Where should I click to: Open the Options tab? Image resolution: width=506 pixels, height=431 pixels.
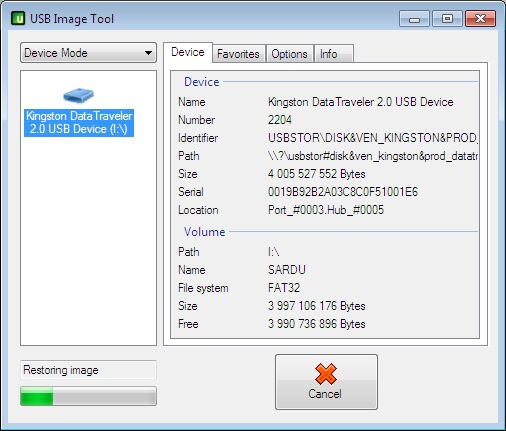(x=289, y=54)
